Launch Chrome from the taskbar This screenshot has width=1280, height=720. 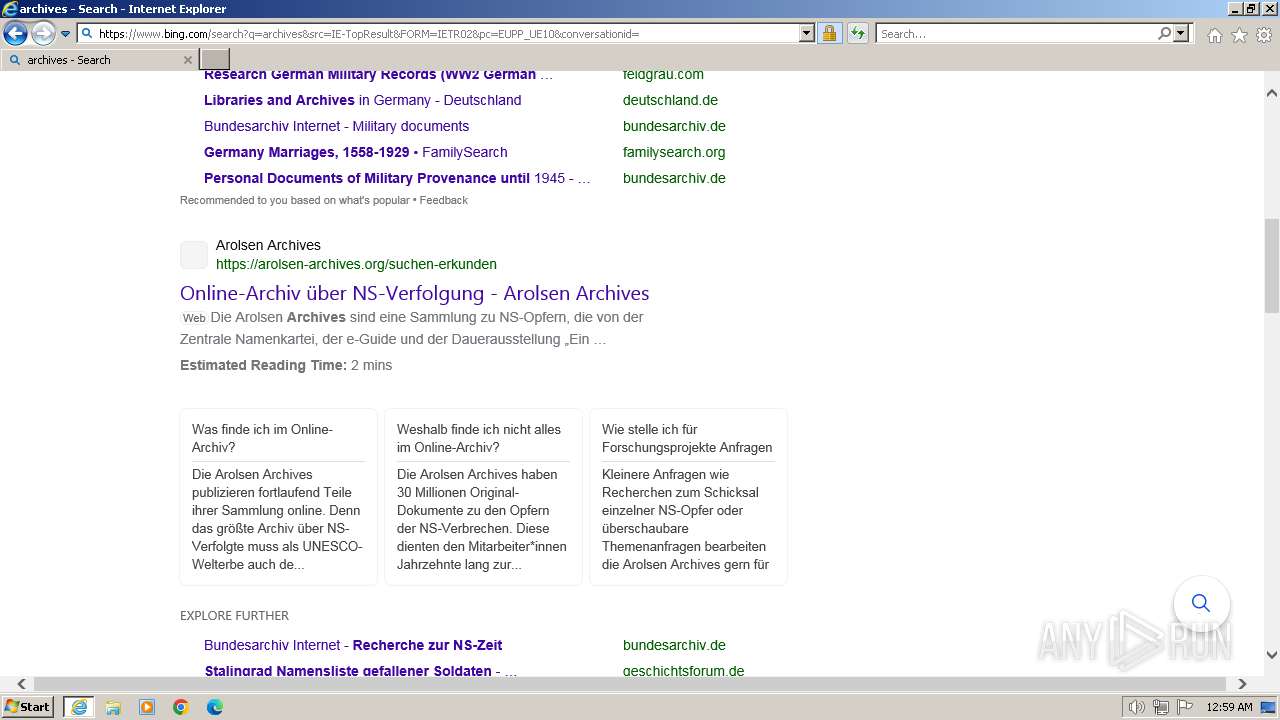coord(181,707)
